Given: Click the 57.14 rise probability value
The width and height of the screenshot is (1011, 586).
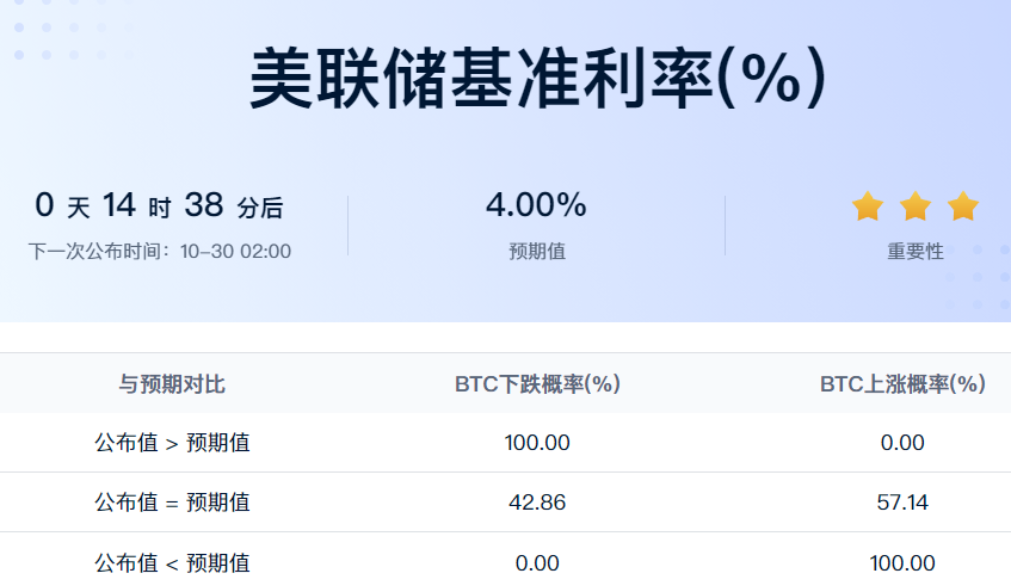Looking at the screenshot, I should [x=902, y=502].
